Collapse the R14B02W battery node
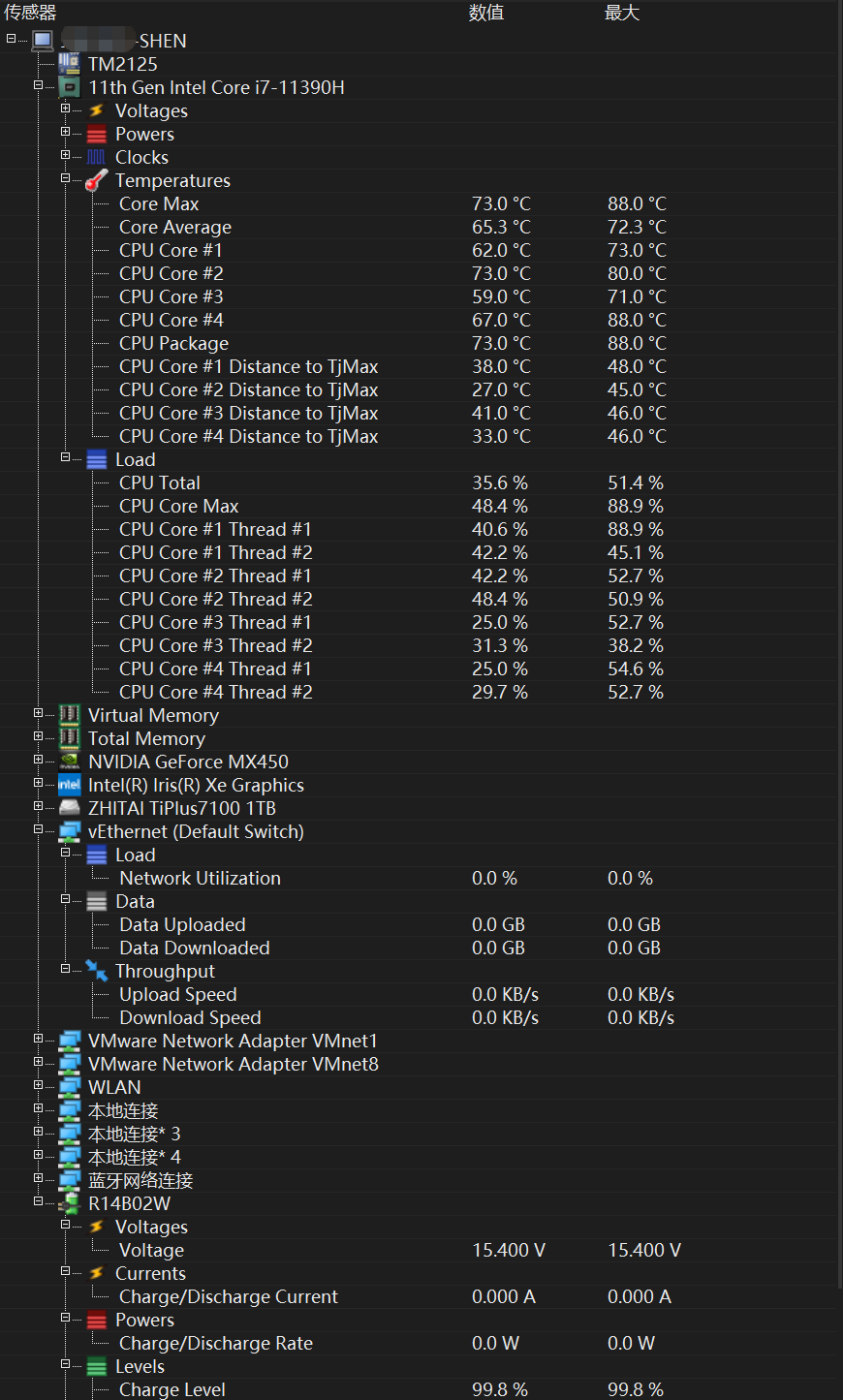 pos(38,1201)
